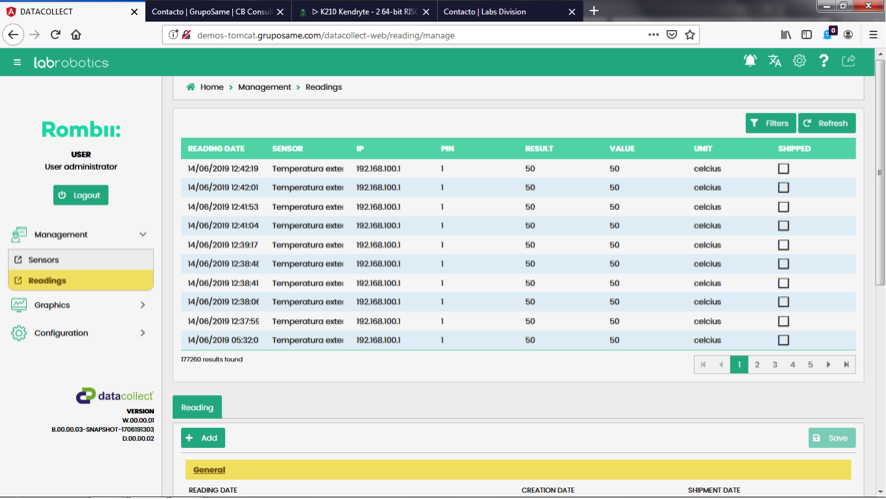The width and height of the screenshot is (886, 499).
Task: Bookmark this page with star icon
Action: coord(690,35)
